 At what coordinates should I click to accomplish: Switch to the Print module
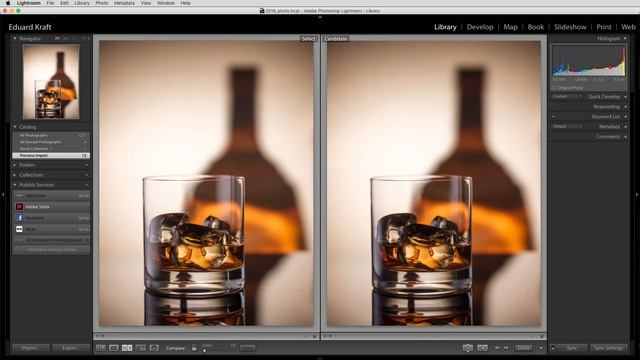[x=604, y=27]
